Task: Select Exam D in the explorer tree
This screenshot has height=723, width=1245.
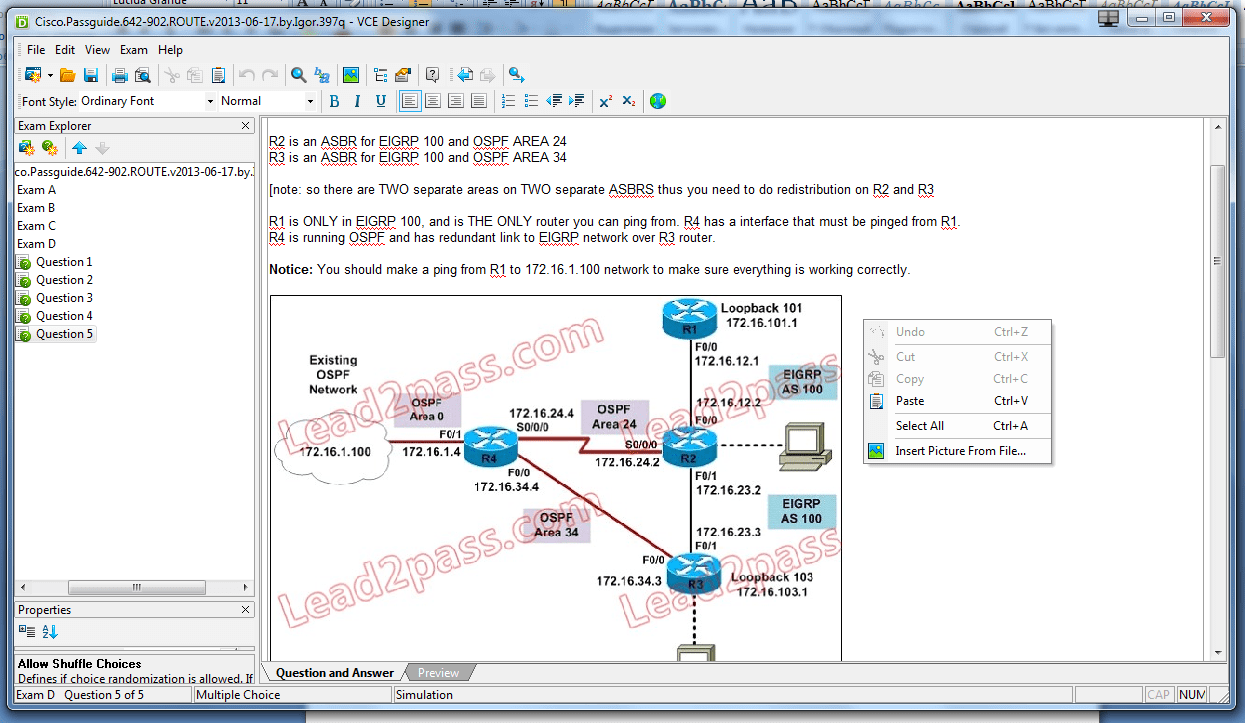Action: [x=36, y=244]
